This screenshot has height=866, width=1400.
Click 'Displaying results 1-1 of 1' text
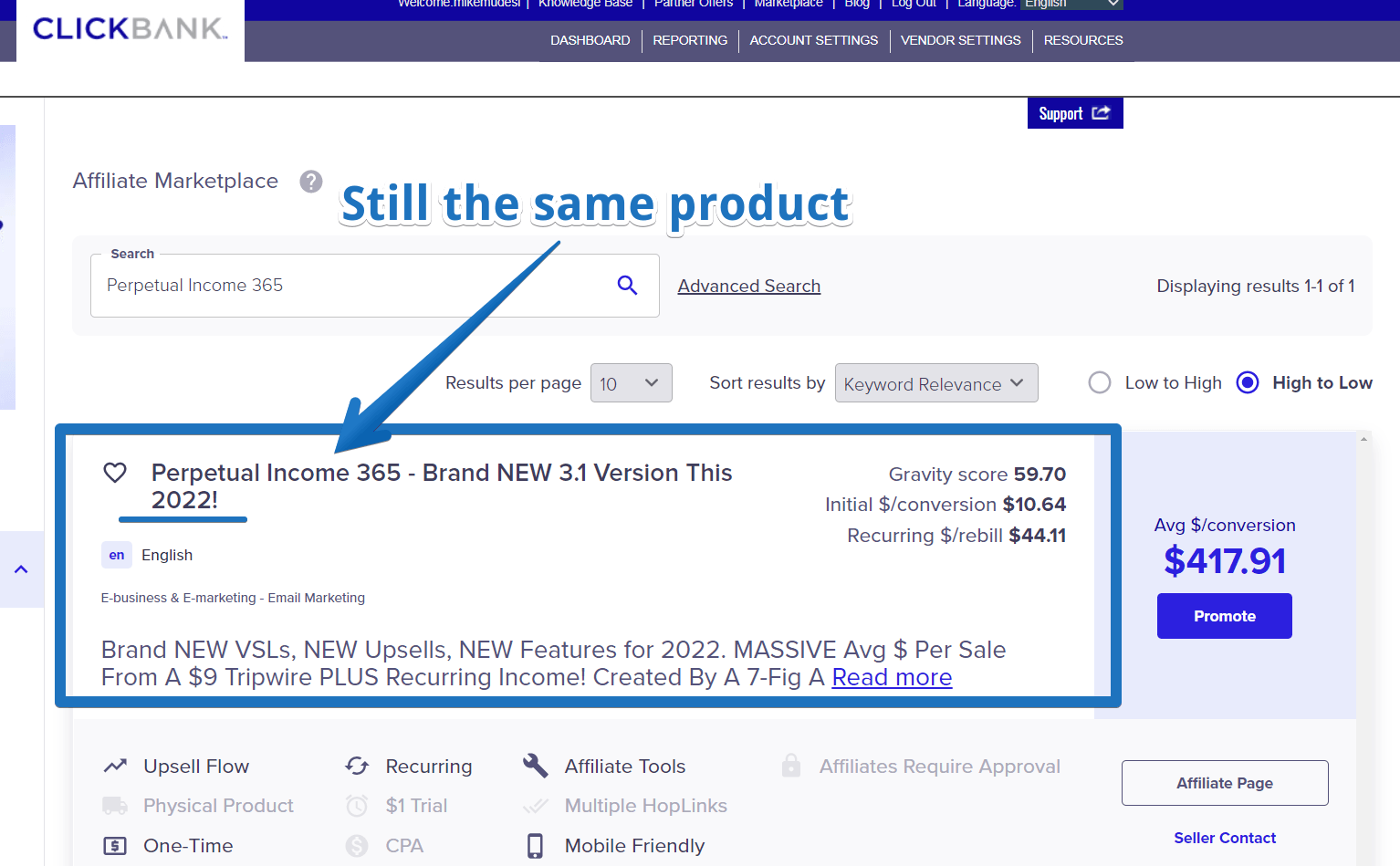(1256, 286)
